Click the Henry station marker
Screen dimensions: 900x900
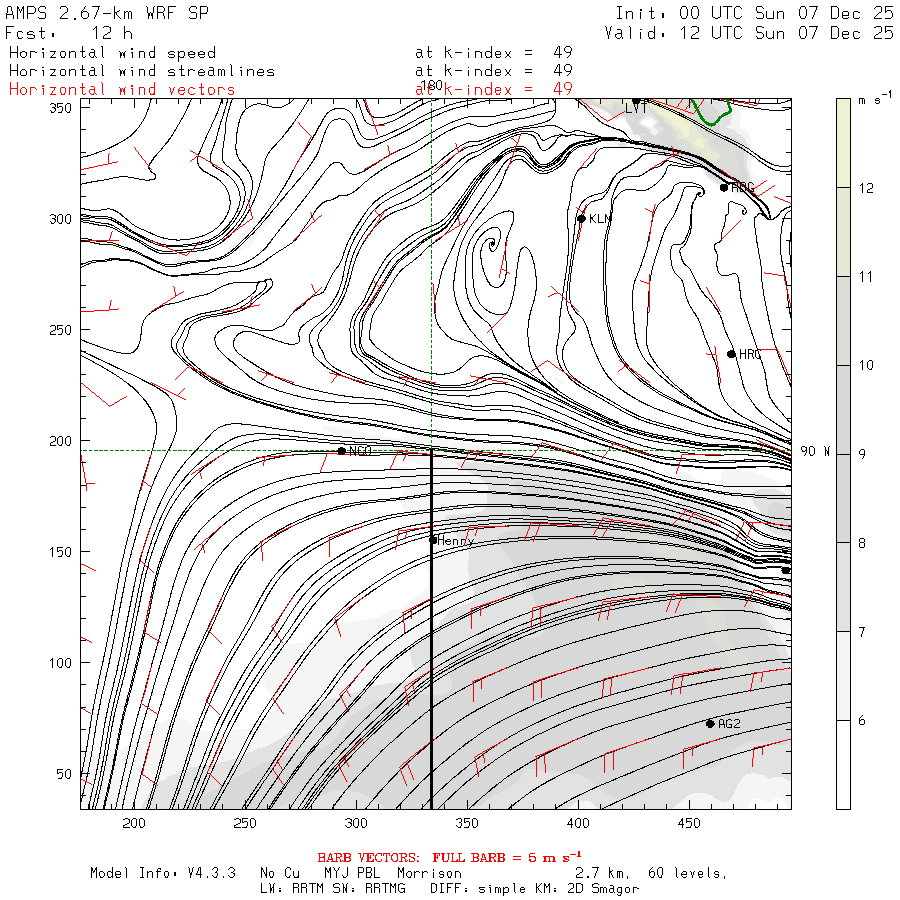coord(433,540)
